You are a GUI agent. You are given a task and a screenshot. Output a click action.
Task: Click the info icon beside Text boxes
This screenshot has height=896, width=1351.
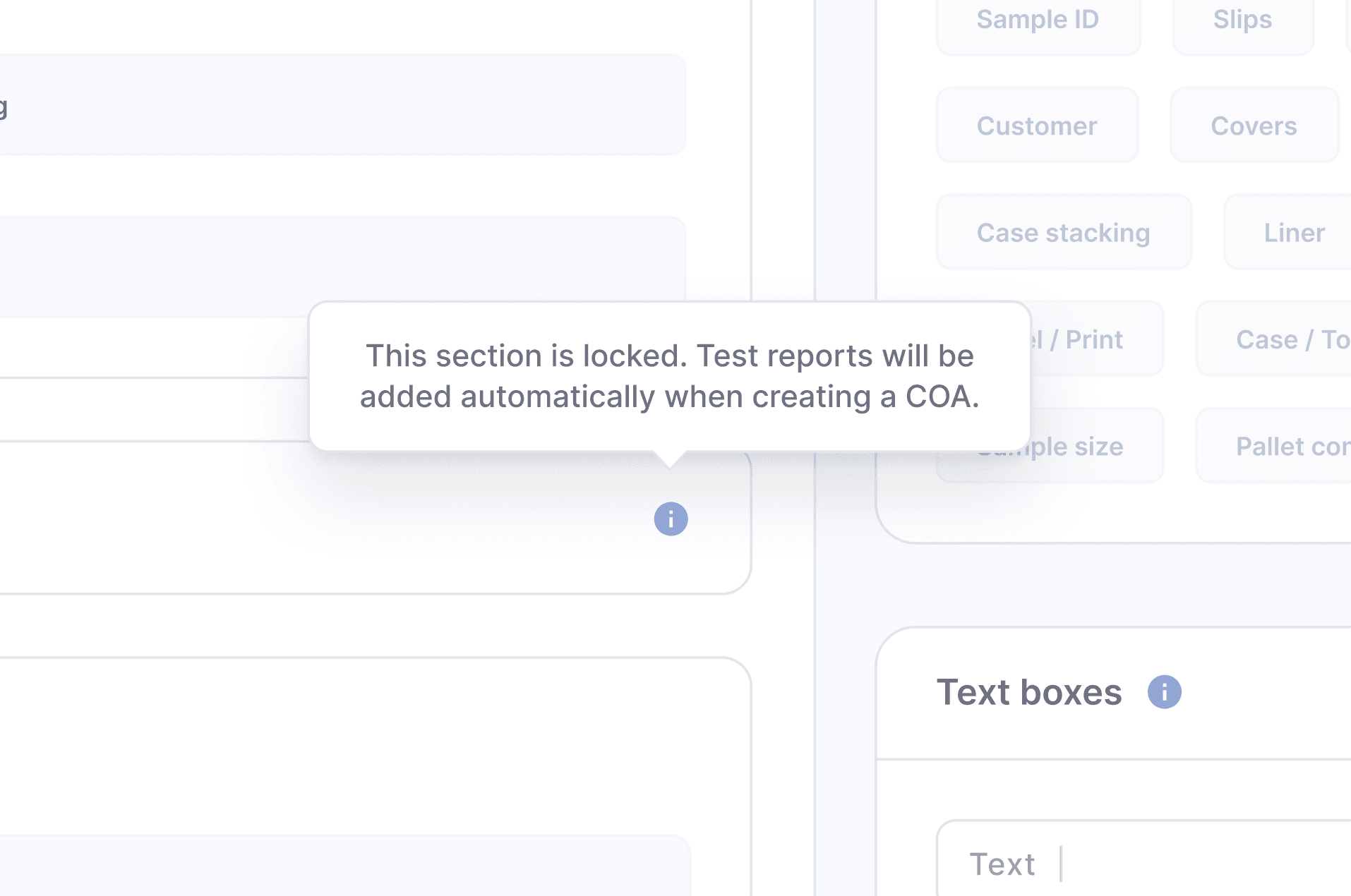click(1164, 692)
